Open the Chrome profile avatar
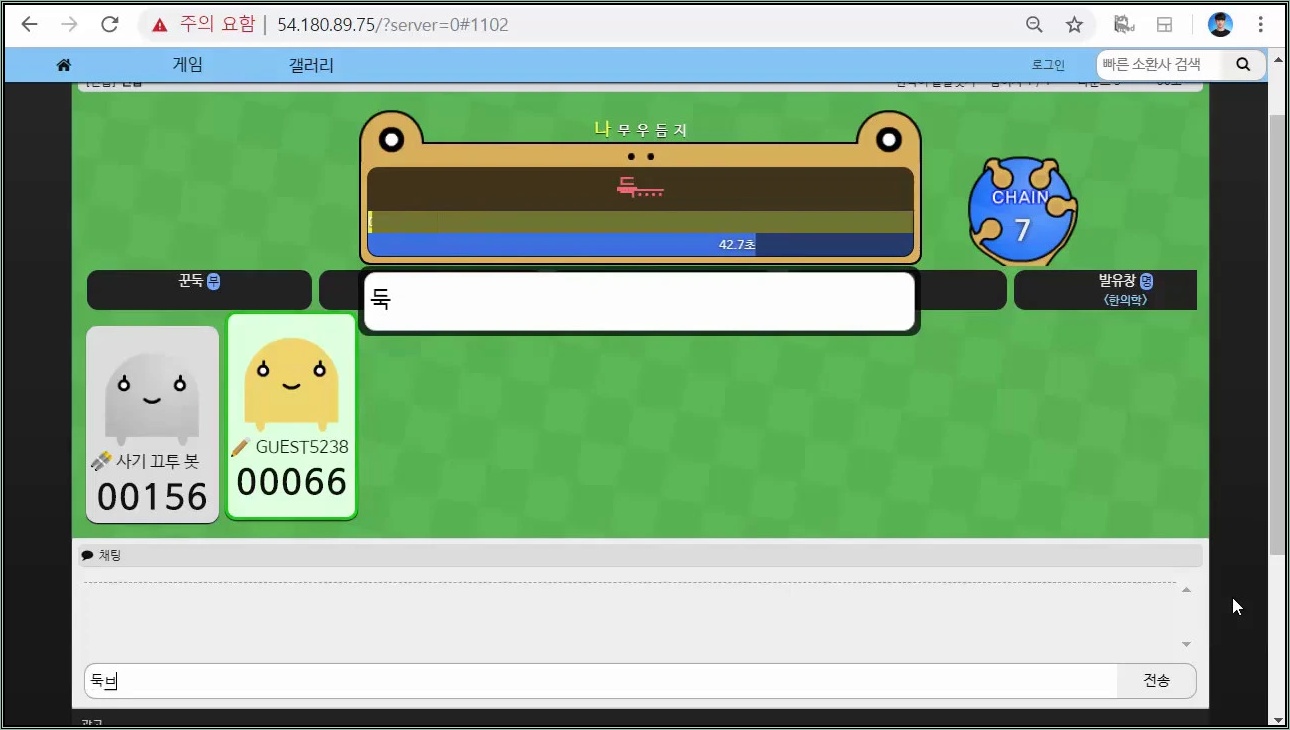 tap(1220, 25)
